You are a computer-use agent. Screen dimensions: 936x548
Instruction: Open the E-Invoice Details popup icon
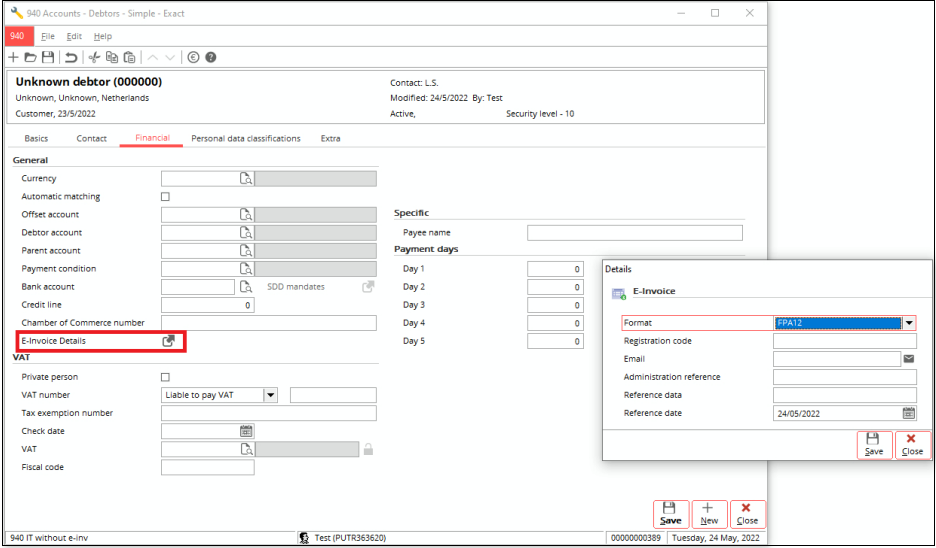[169, 341]
